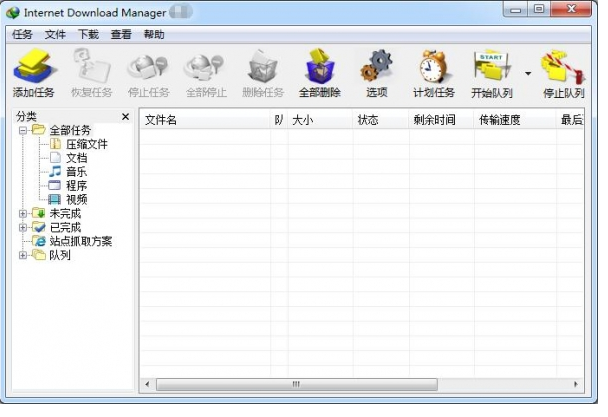Select the 已完成 checkmark folder icon
Viewport: 608px width, 417px height.
click(39, 227)
